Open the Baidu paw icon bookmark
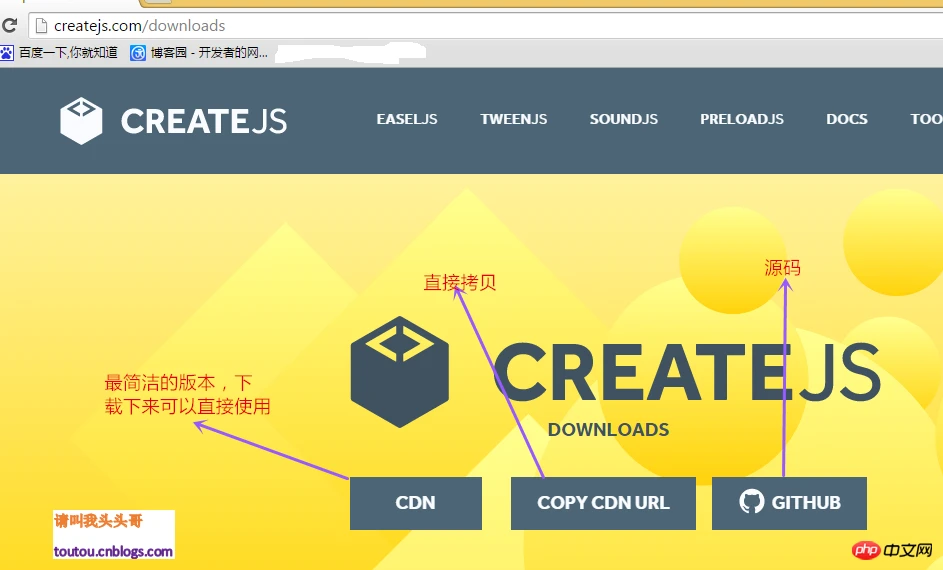The image size is (943, 570). click(7, 53)
